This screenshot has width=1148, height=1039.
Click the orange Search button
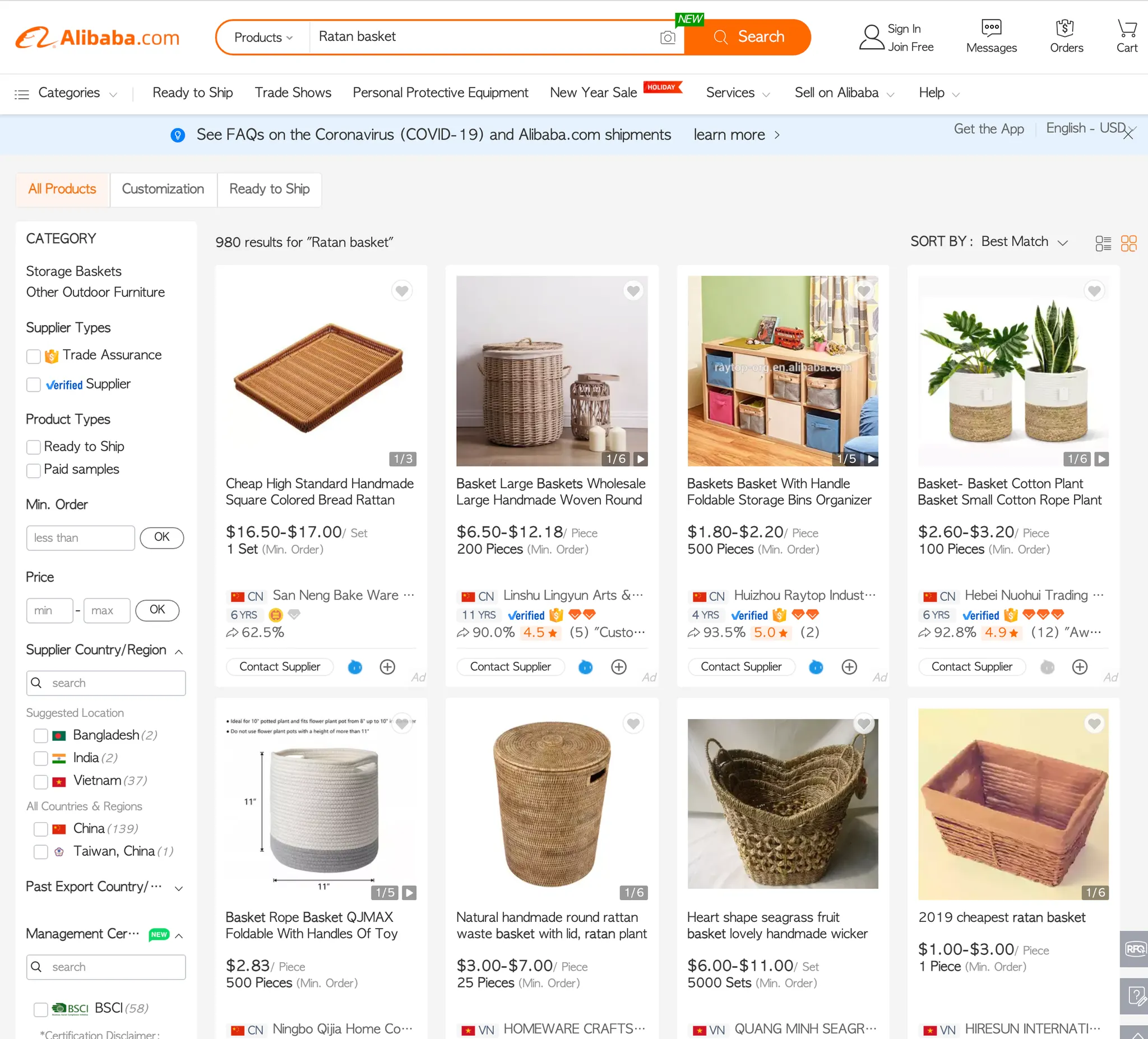point(748,38)
